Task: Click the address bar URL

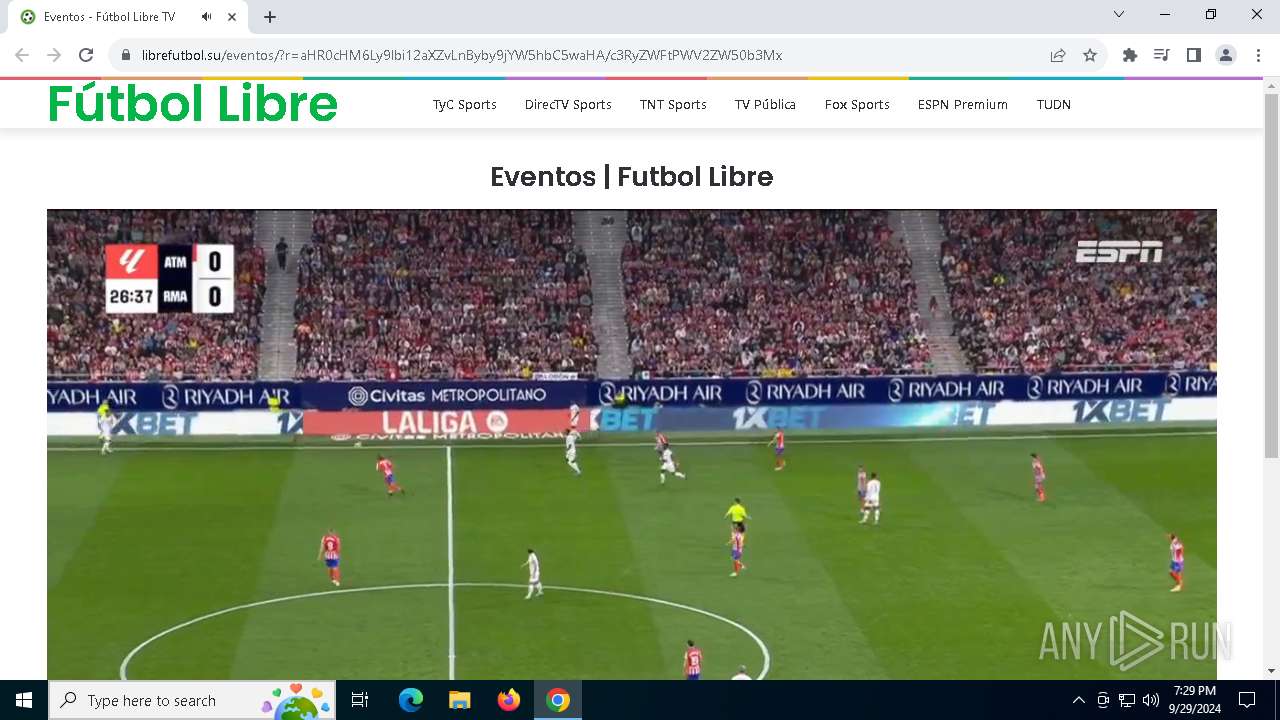Action: (462, 55)
